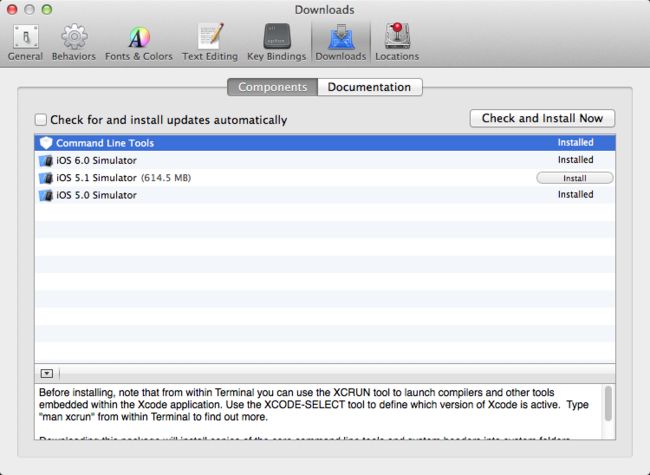Open the Text Editing preferences pane
This screenshot has height=475, width=650.
pos(210,42)
